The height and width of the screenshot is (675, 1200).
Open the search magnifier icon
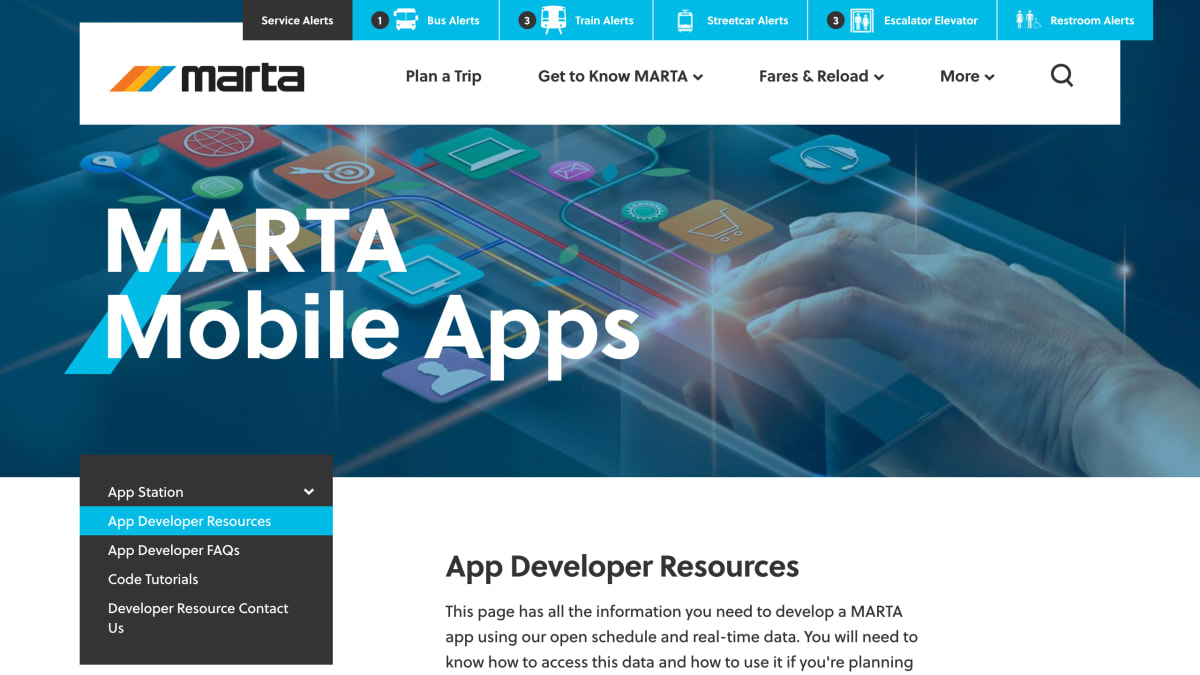coord(1062,76)
